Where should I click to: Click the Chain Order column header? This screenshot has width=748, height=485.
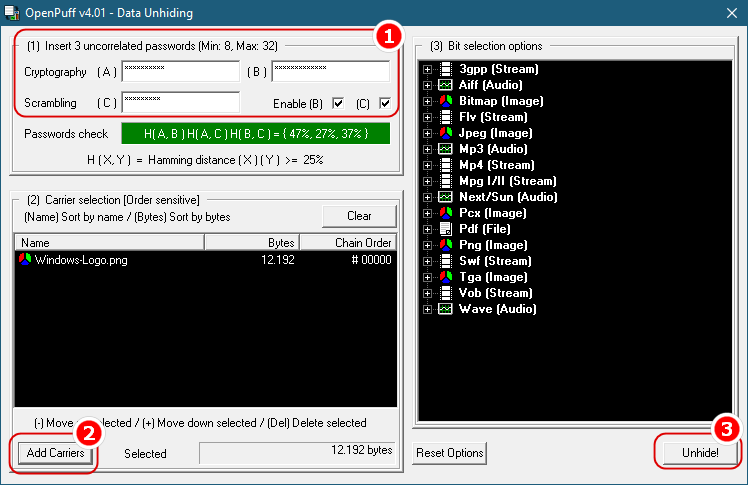(x=348, y=242)
